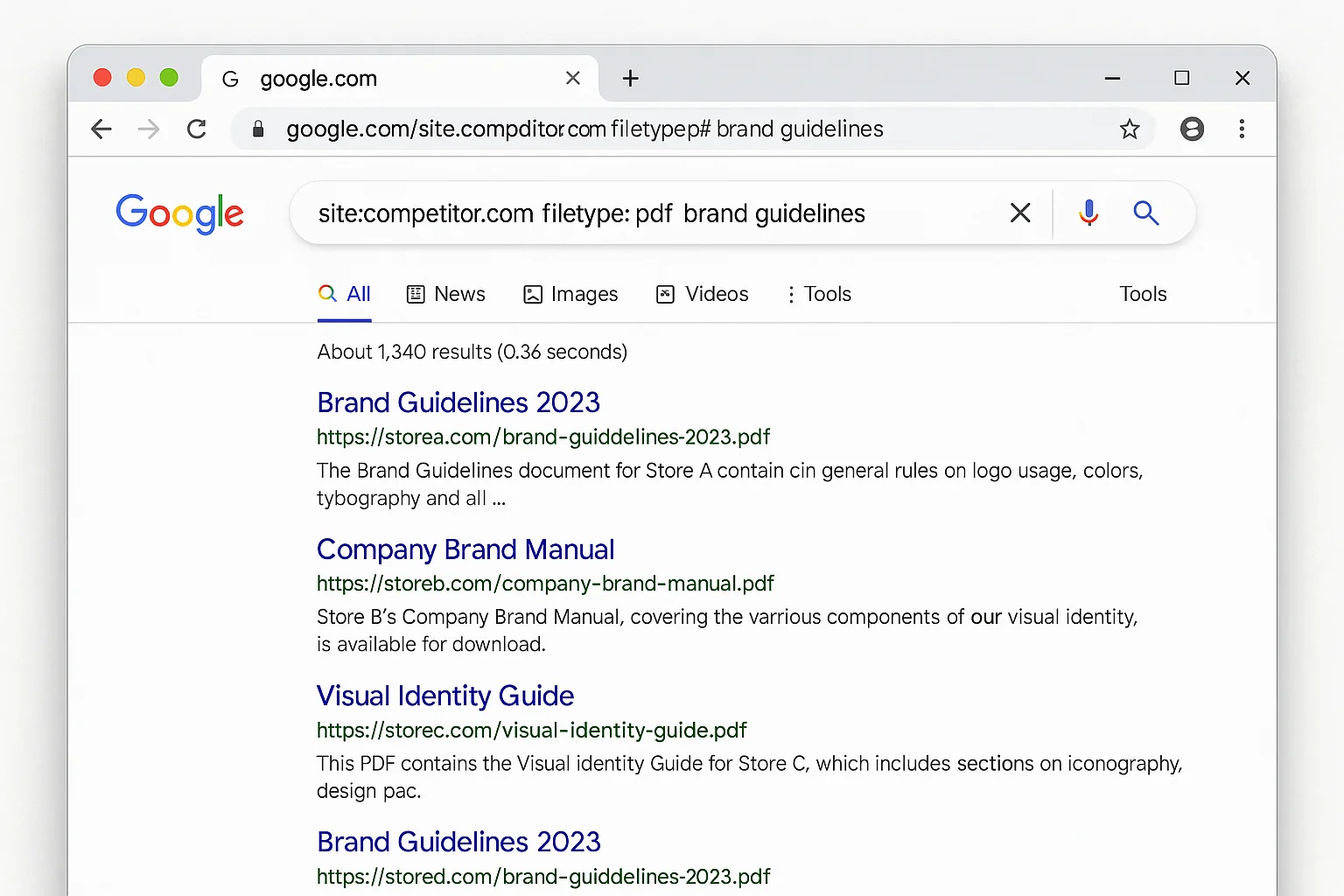Bookmark this page with the star icon
Image resolution: width=1344 pixels, height=896 pixels.
(x=1130, y=129)
